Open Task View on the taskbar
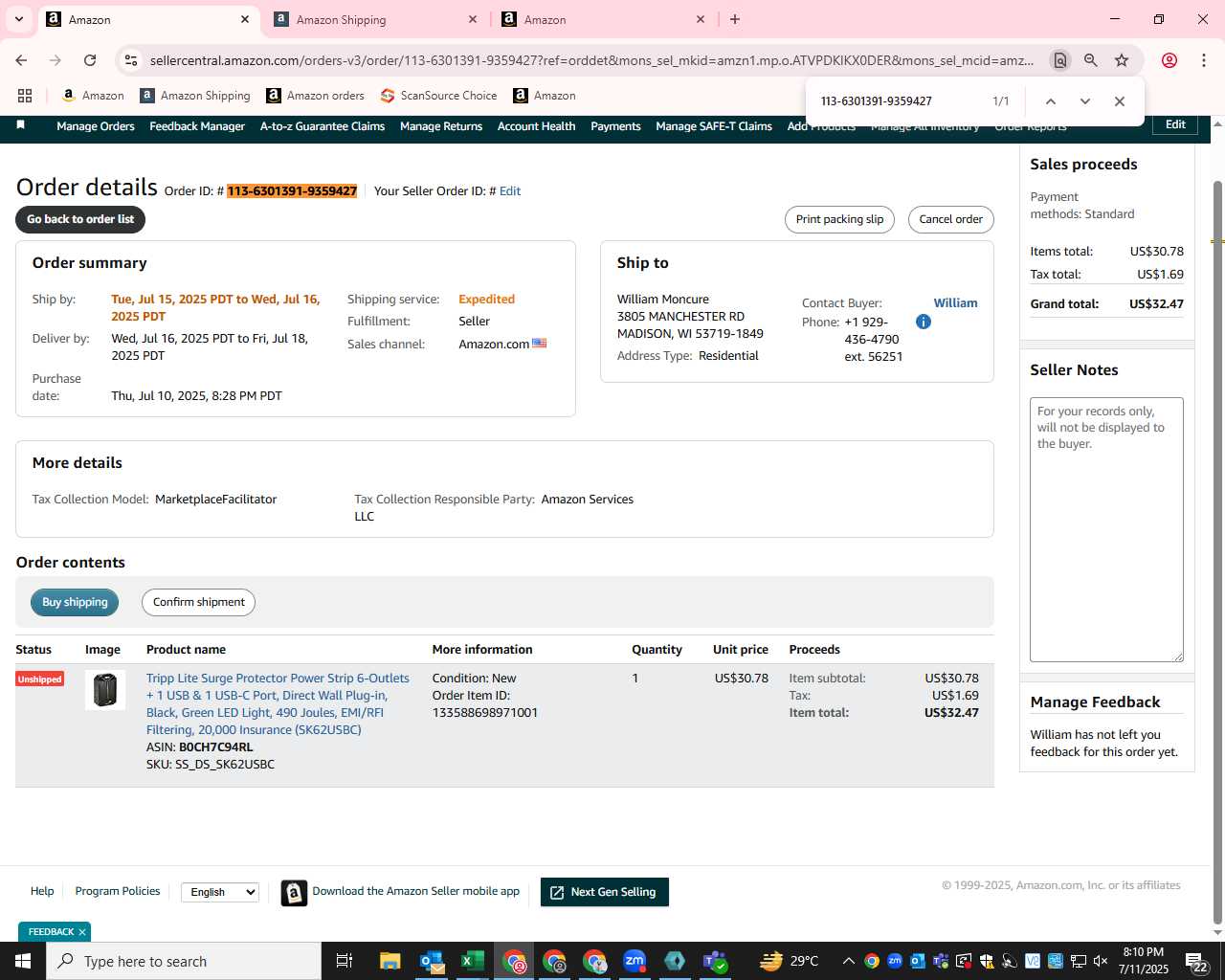 pos(345,961)
